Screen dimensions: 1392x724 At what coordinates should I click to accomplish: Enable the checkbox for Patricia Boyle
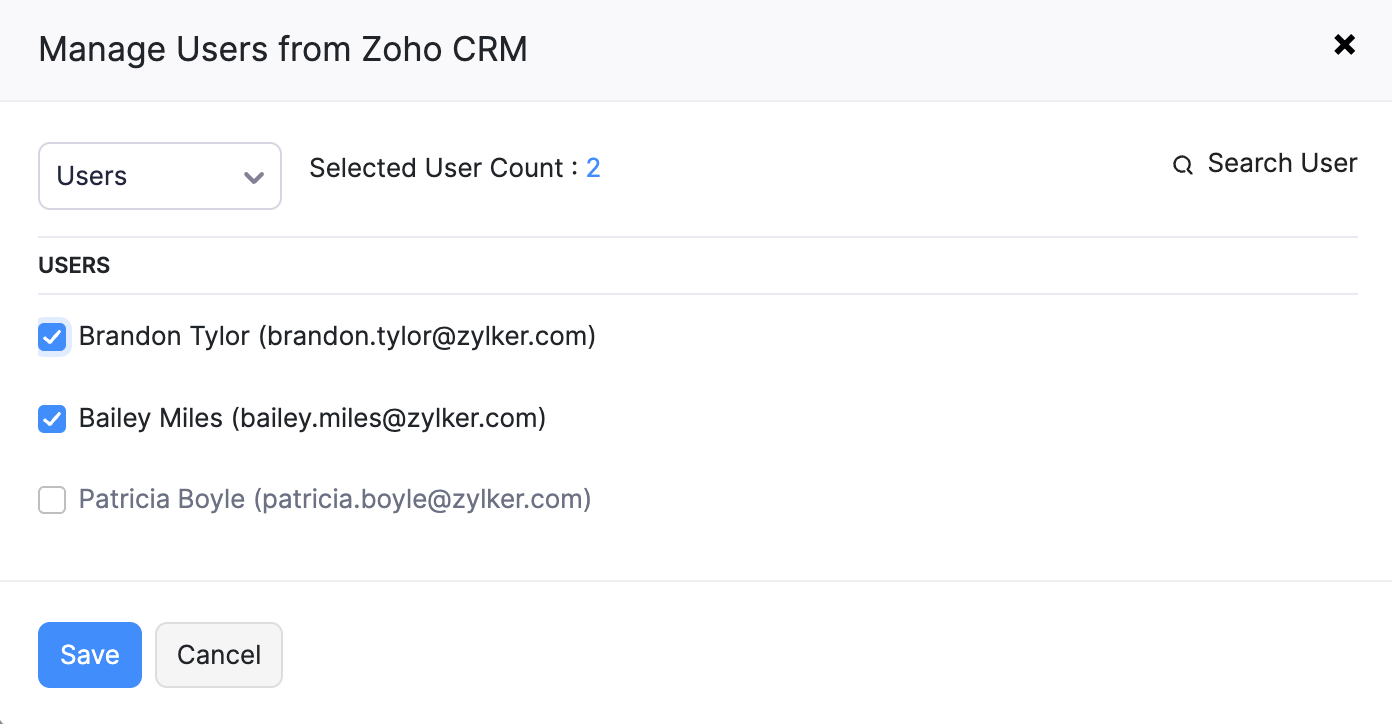52,500
